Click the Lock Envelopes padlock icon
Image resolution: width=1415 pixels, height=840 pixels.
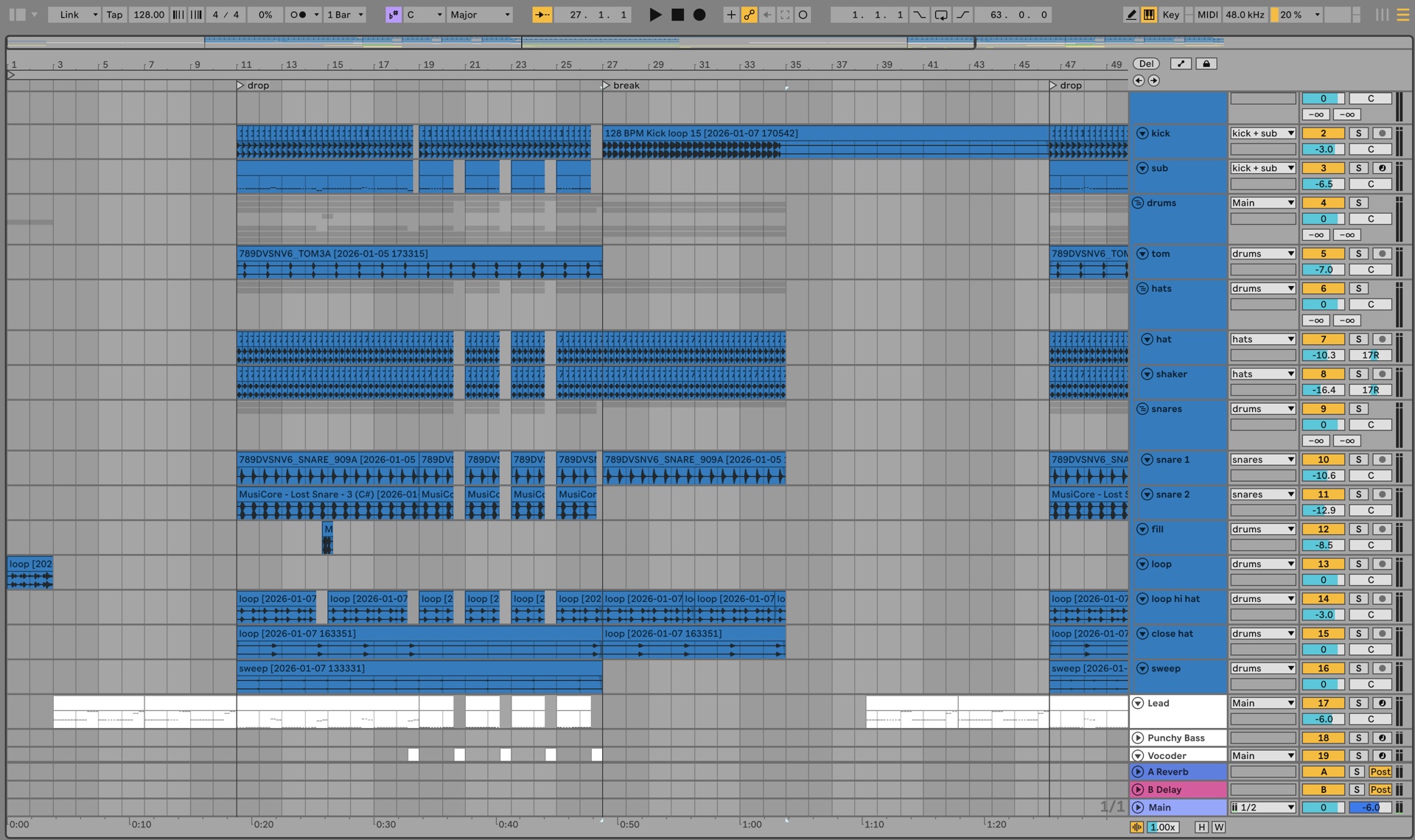[1206, 64]
